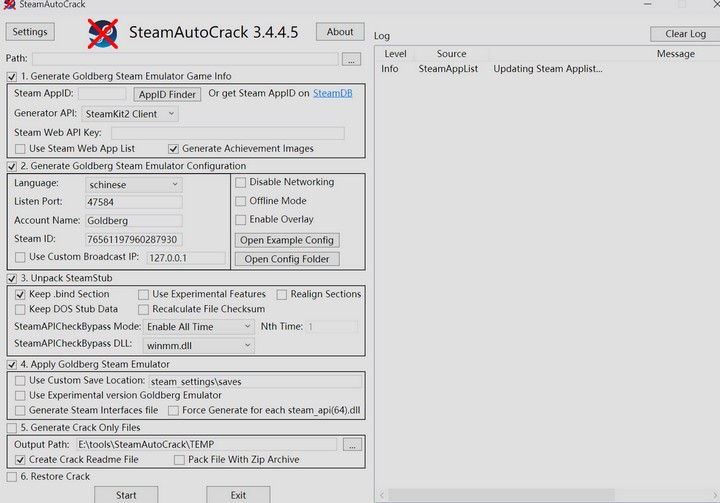This screenshot has height=503, width=720.
Task: Toggle Generate Achievement Images checkbox
Action: click(174, 148)
